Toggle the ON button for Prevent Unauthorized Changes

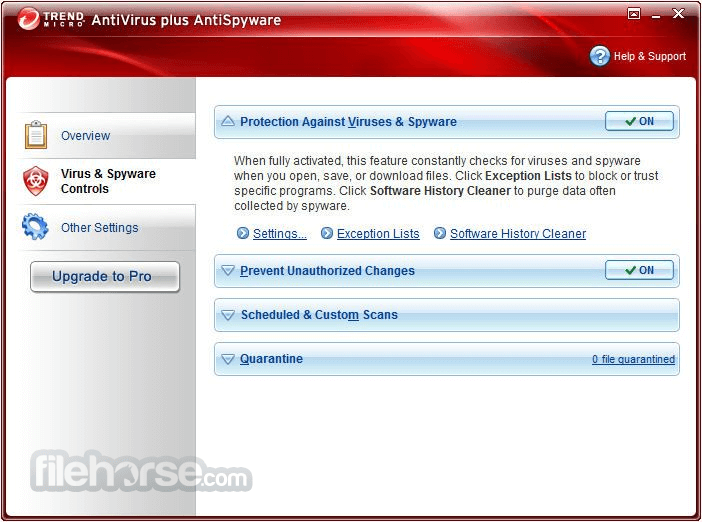click(x=639, y=270)
